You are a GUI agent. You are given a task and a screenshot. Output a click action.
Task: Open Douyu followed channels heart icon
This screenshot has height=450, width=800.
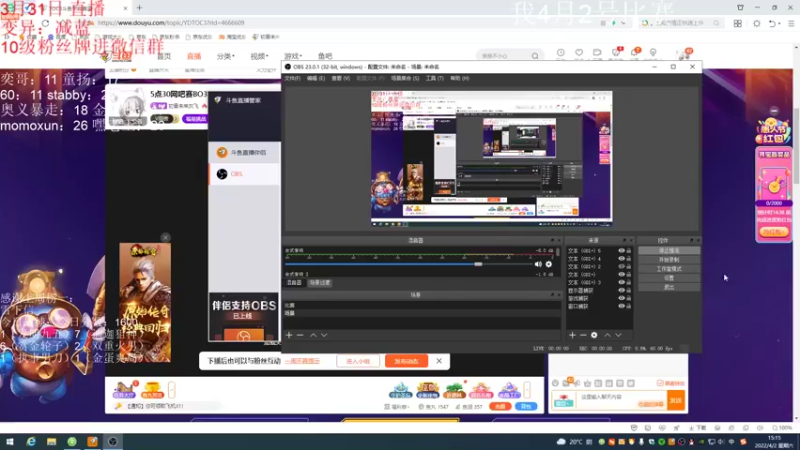(x=579, y=53)
